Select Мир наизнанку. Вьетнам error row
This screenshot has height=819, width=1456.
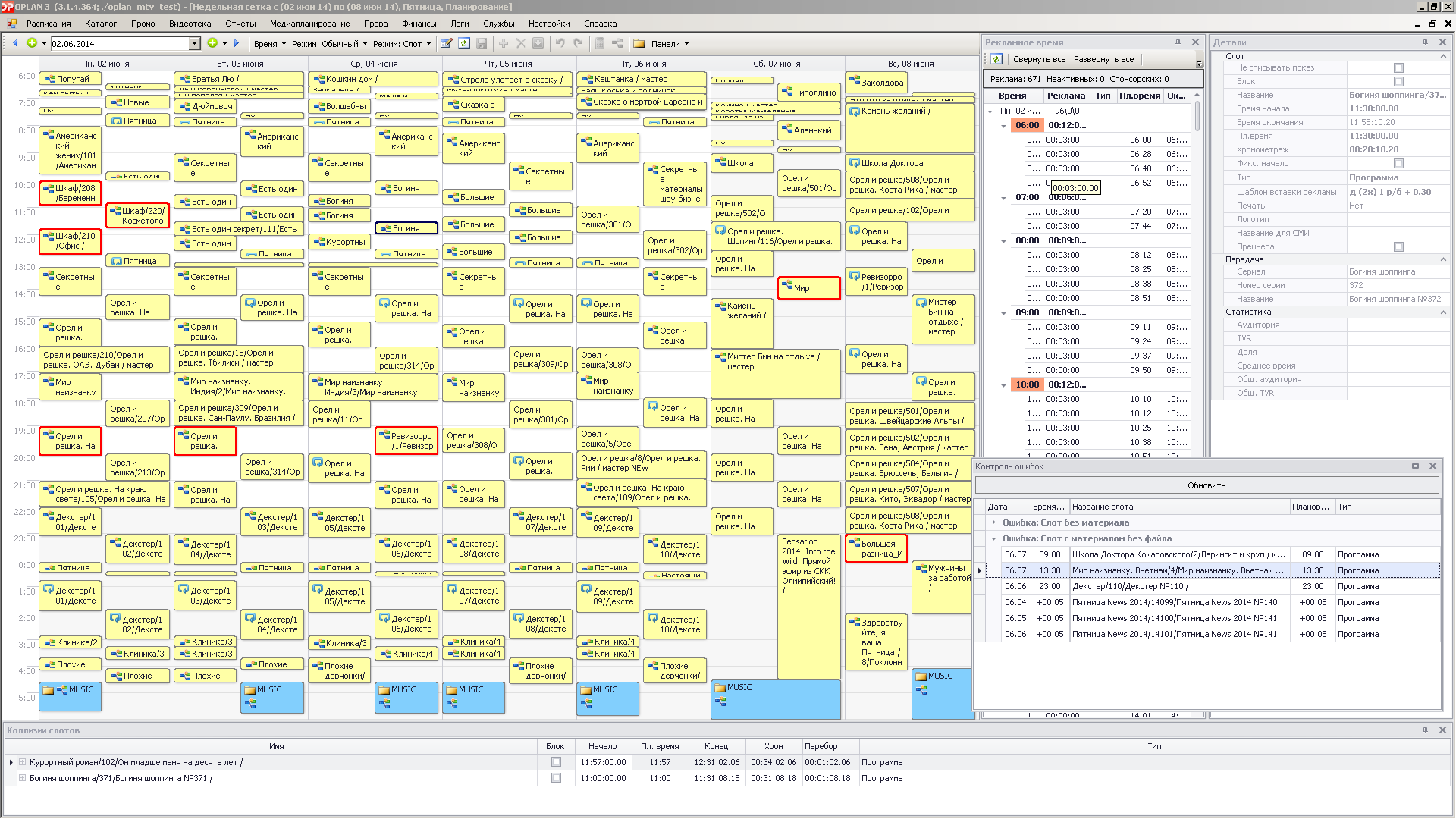coord(1213,570)
